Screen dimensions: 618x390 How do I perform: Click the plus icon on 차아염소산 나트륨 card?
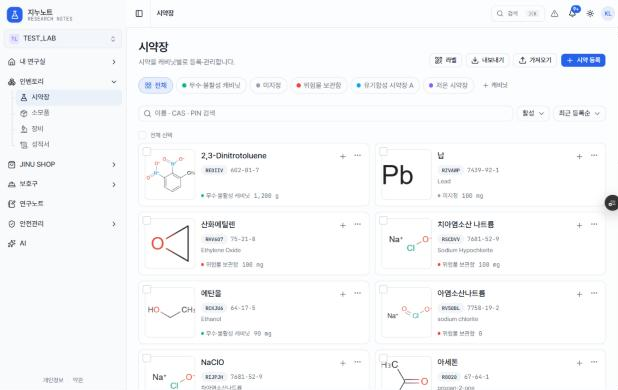[x=579, y=225]
